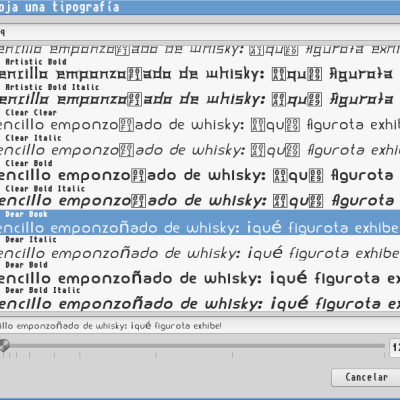Click the font search input field
The height and width of the screenshot is (400, 400).
click(x=200, y=32)
